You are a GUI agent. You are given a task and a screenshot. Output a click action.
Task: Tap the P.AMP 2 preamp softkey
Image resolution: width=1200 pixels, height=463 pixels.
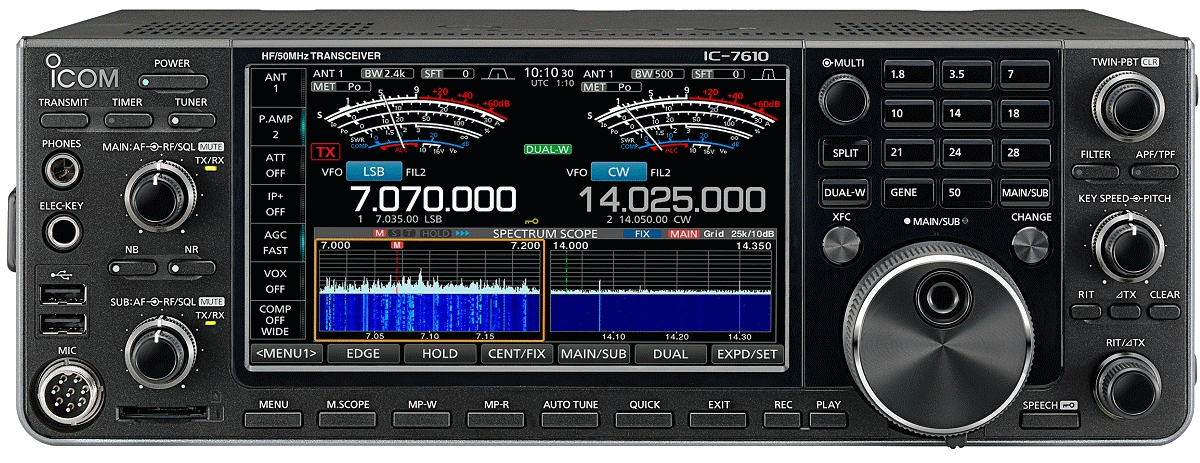276,125
